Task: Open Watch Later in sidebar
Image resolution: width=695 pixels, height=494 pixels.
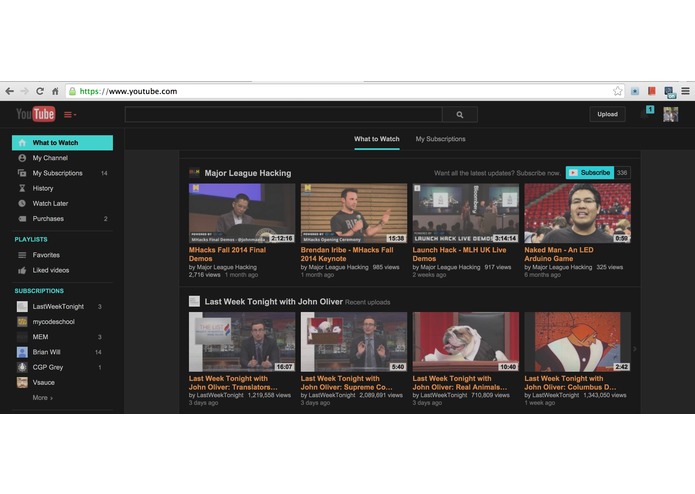Action: pos(62,203)
